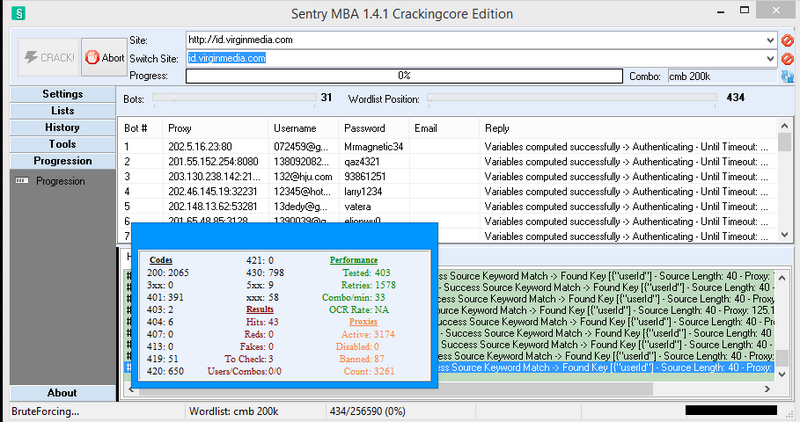
Task: Select the Progression sub-item in sidebar
Action: pos(60,181)
